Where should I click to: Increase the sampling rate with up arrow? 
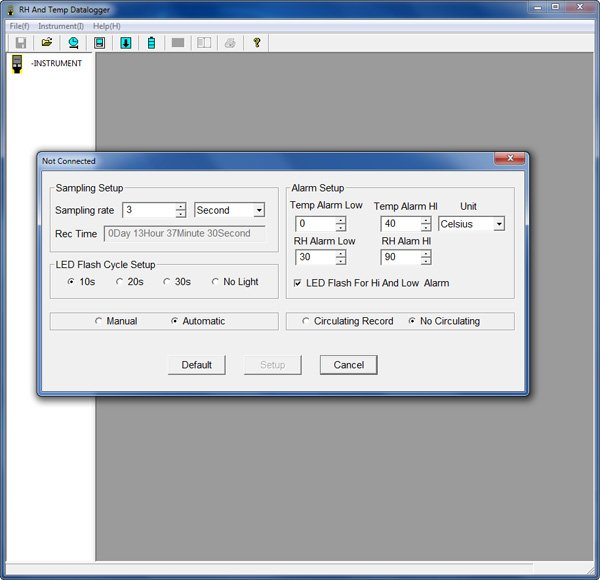click(180, 207)
